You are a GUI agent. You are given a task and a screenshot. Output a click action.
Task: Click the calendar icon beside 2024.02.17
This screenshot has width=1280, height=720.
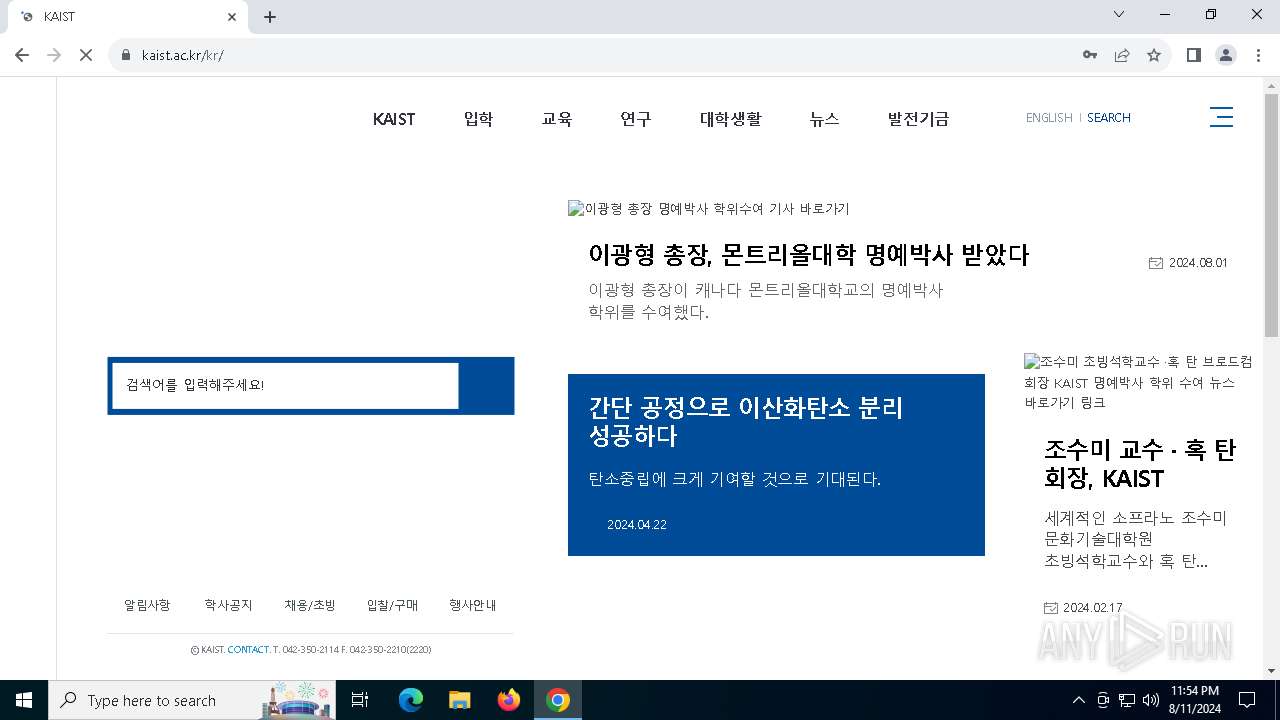(1051, 608)
